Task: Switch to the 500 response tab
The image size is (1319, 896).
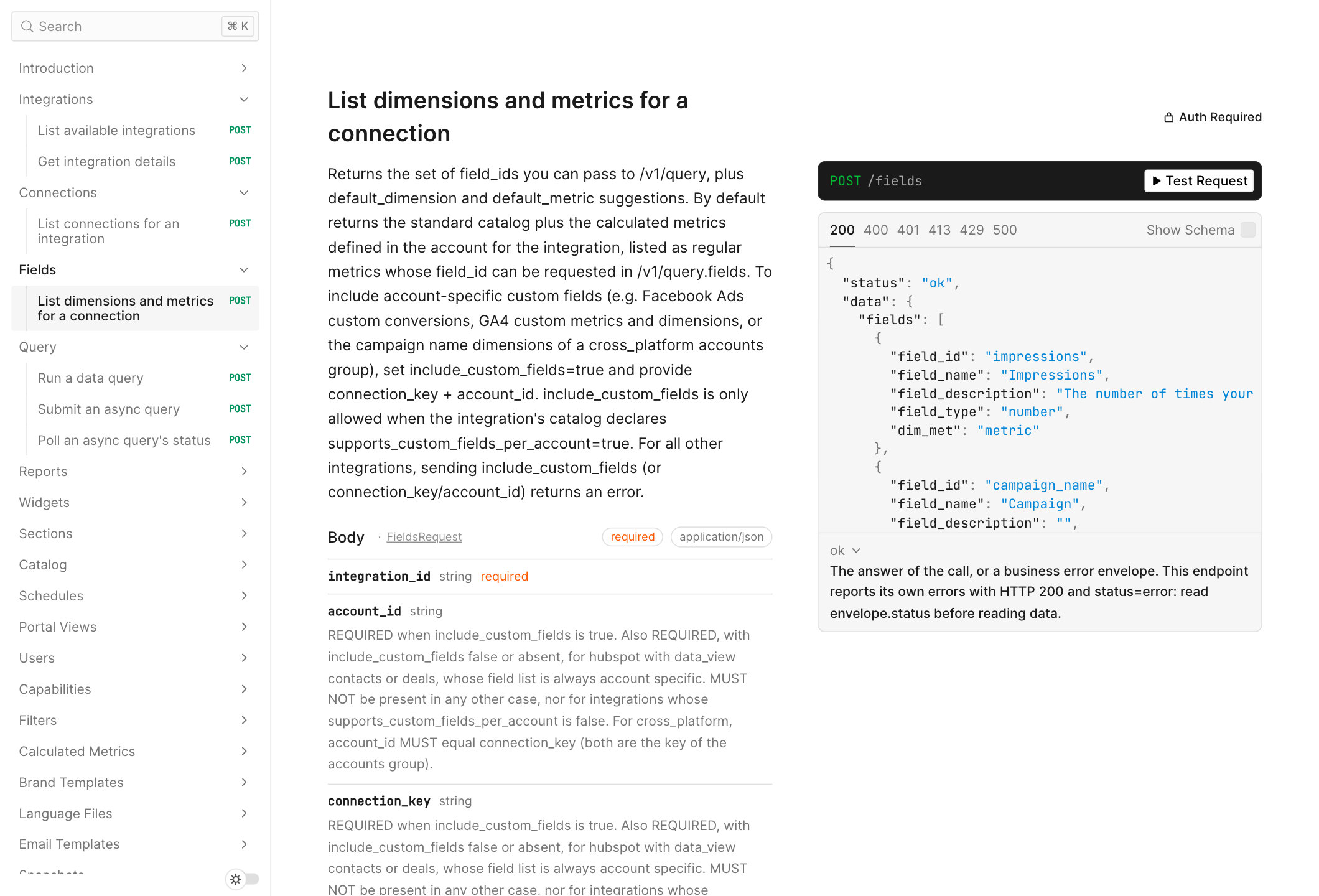Action: pyautogui.click(x=1005, y=230)
